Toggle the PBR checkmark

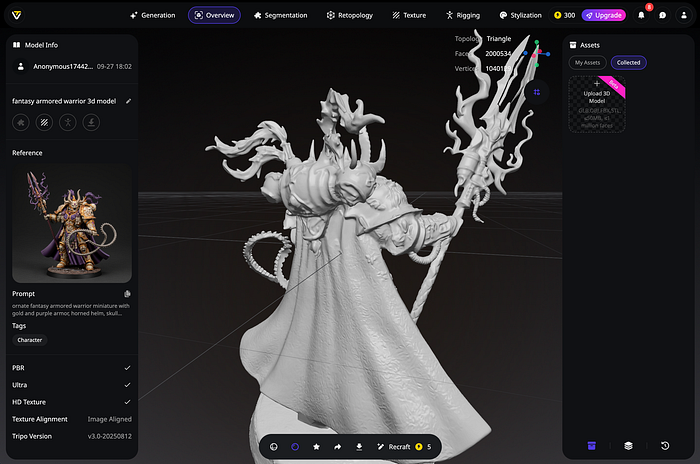click(126, 368)
